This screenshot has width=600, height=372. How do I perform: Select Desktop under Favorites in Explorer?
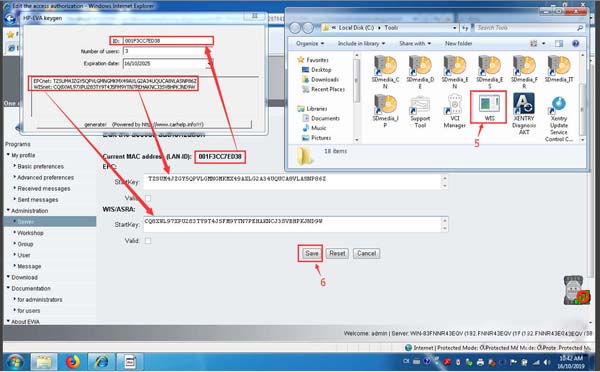(x=317, y=70)
